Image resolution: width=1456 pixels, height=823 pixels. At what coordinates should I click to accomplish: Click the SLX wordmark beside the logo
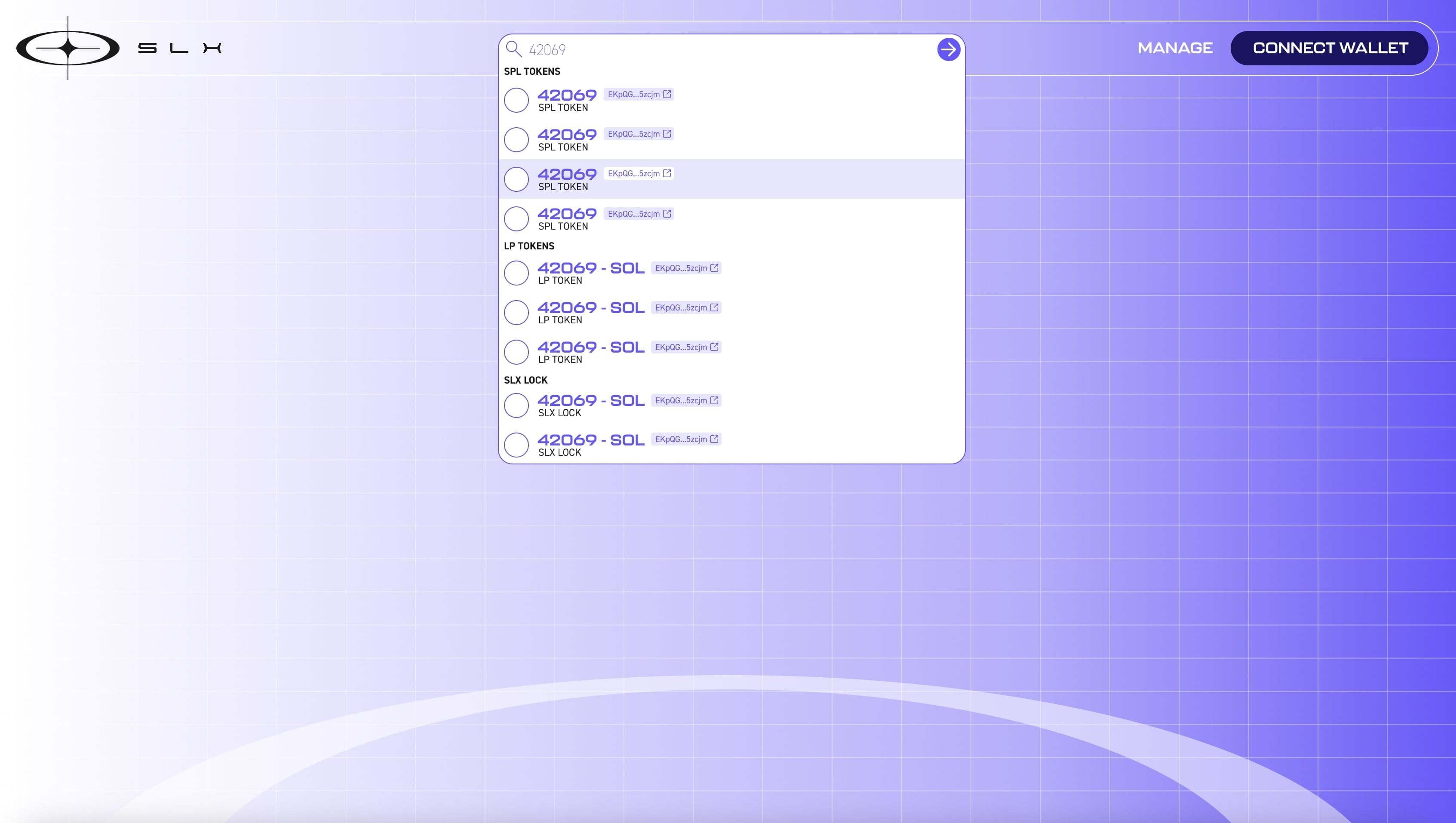180,48
